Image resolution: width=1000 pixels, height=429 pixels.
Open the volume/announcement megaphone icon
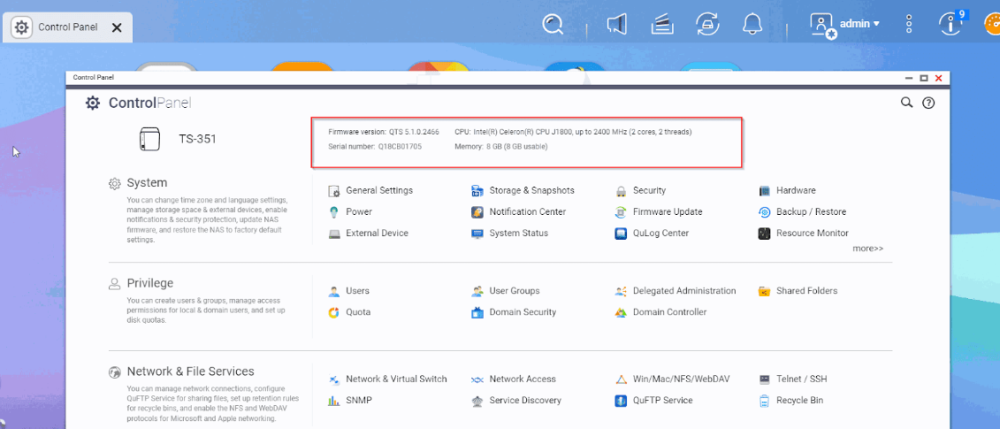pyautogui.click(x=617, y=24)
